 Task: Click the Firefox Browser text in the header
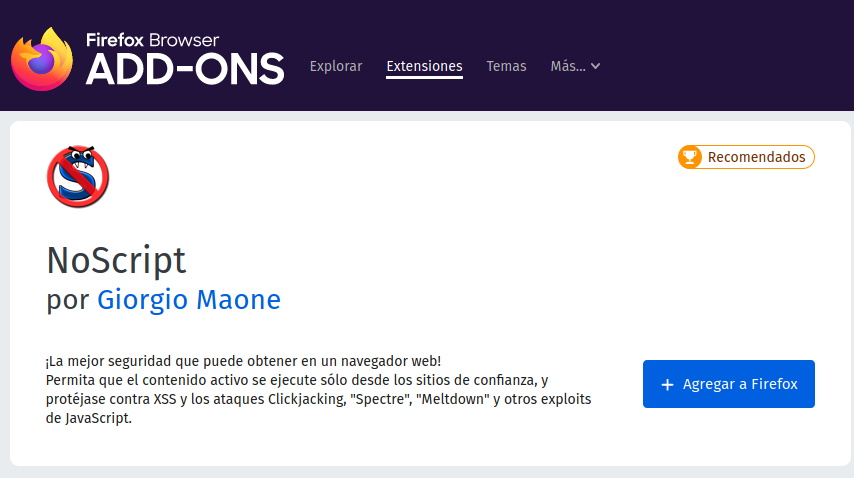[152, 40]
